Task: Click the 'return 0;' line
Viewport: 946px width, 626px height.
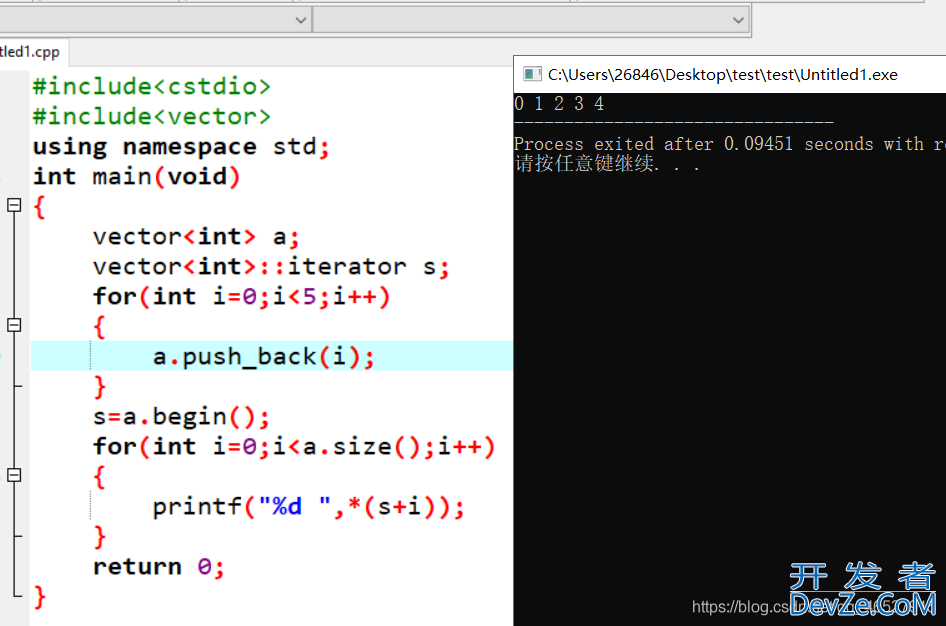Action: pos(159,567)
